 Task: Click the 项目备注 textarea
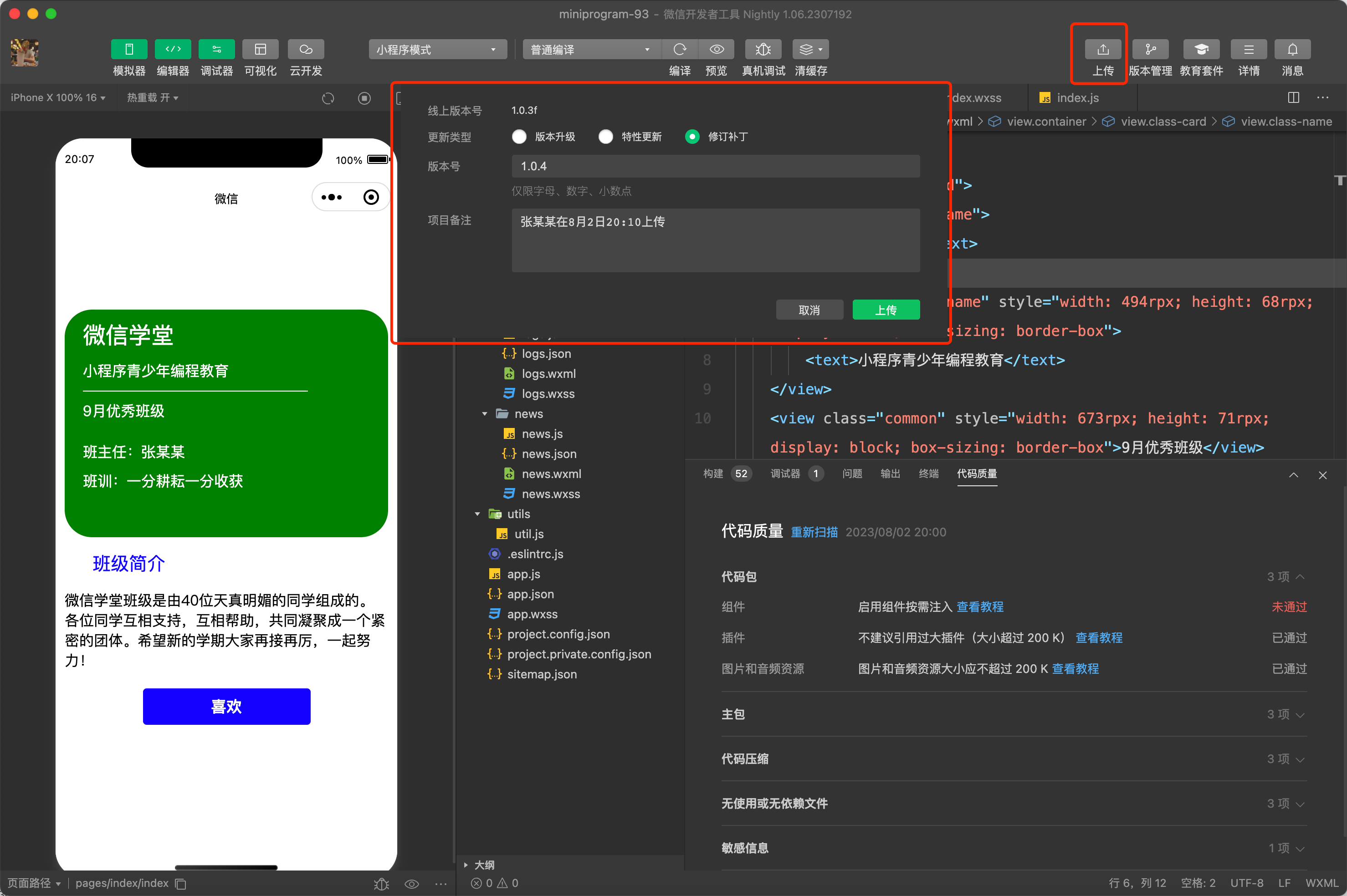[x=716, y=240]
